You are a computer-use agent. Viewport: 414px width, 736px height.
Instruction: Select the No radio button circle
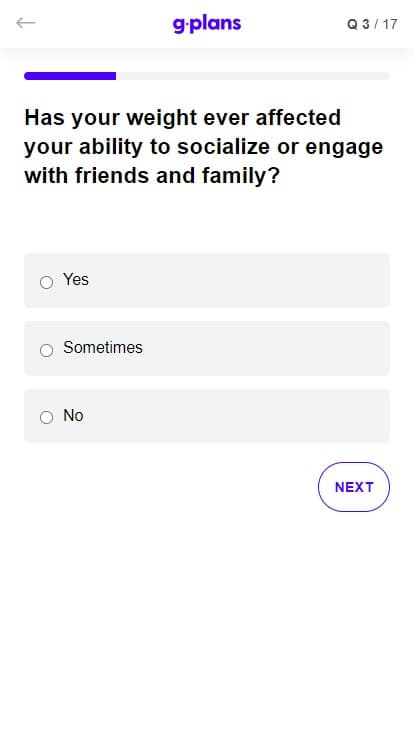point(46,417)
